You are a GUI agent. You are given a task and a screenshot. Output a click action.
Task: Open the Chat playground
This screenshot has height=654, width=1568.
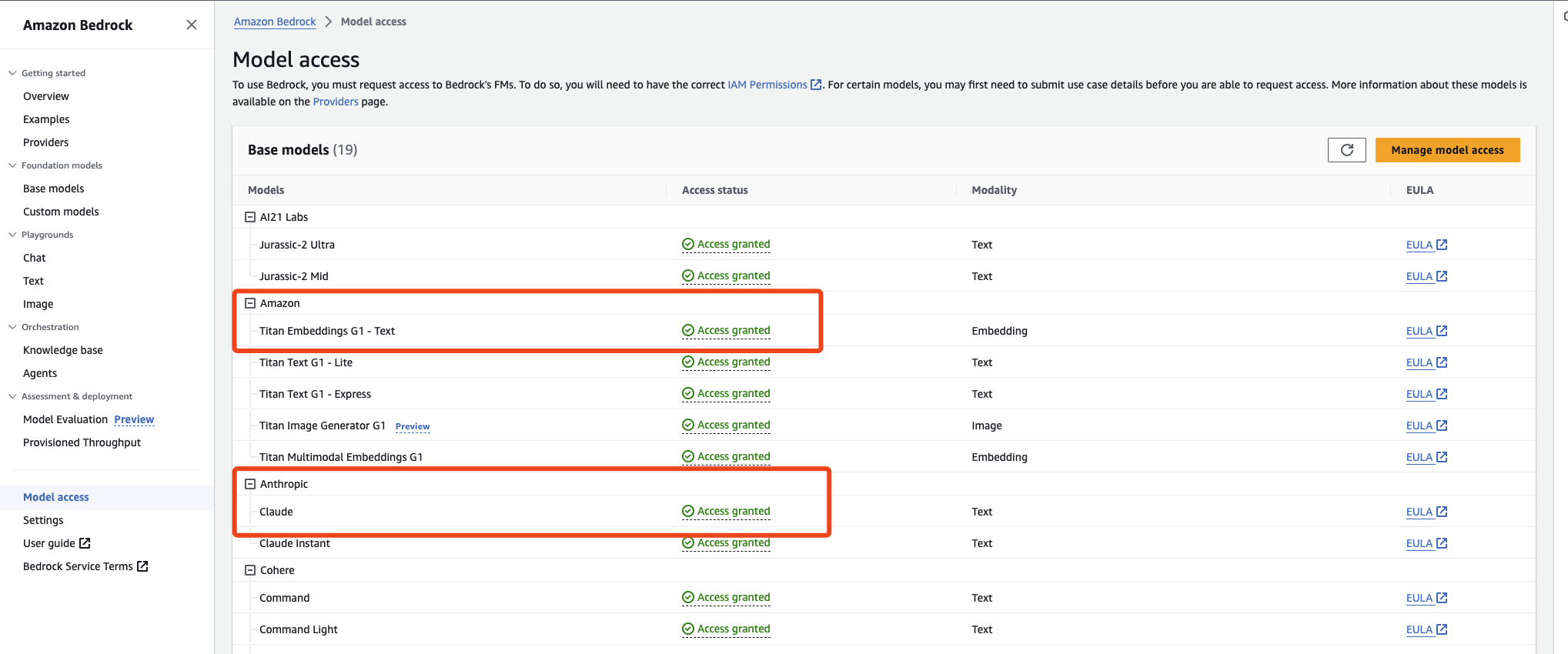35,258
